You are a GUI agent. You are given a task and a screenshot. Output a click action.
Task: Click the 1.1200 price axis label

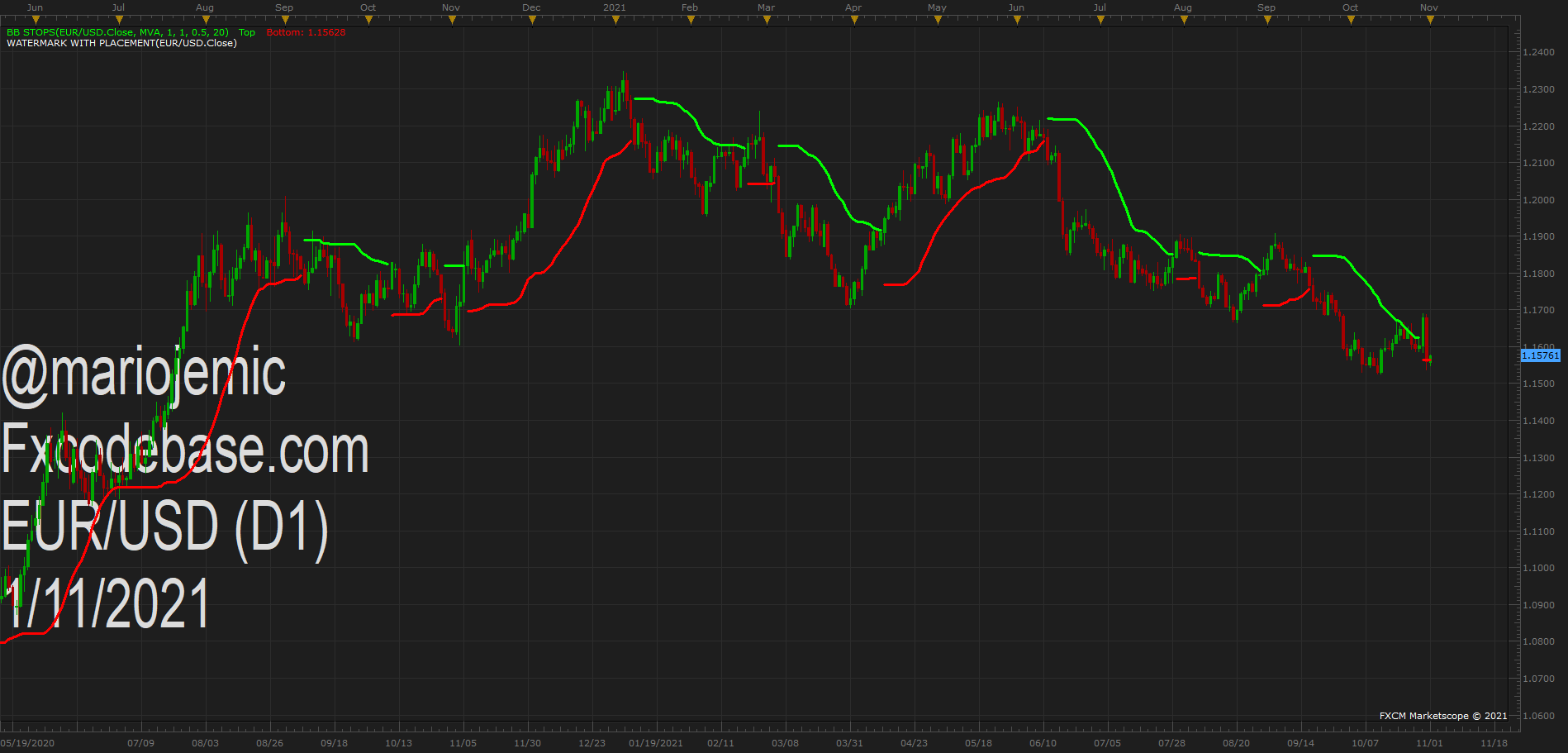point(1538,494)
